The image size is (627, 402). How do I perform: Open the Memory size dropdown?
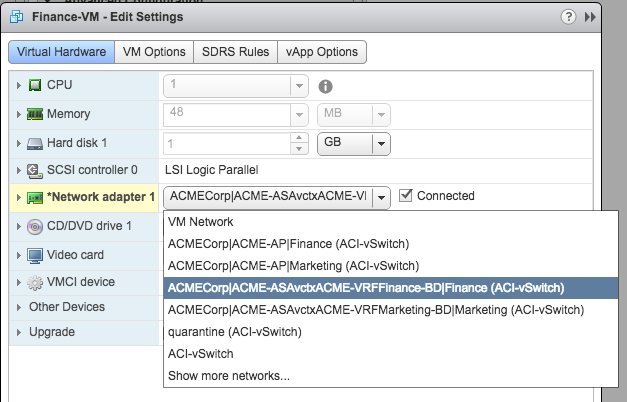(x=299, y=115)
